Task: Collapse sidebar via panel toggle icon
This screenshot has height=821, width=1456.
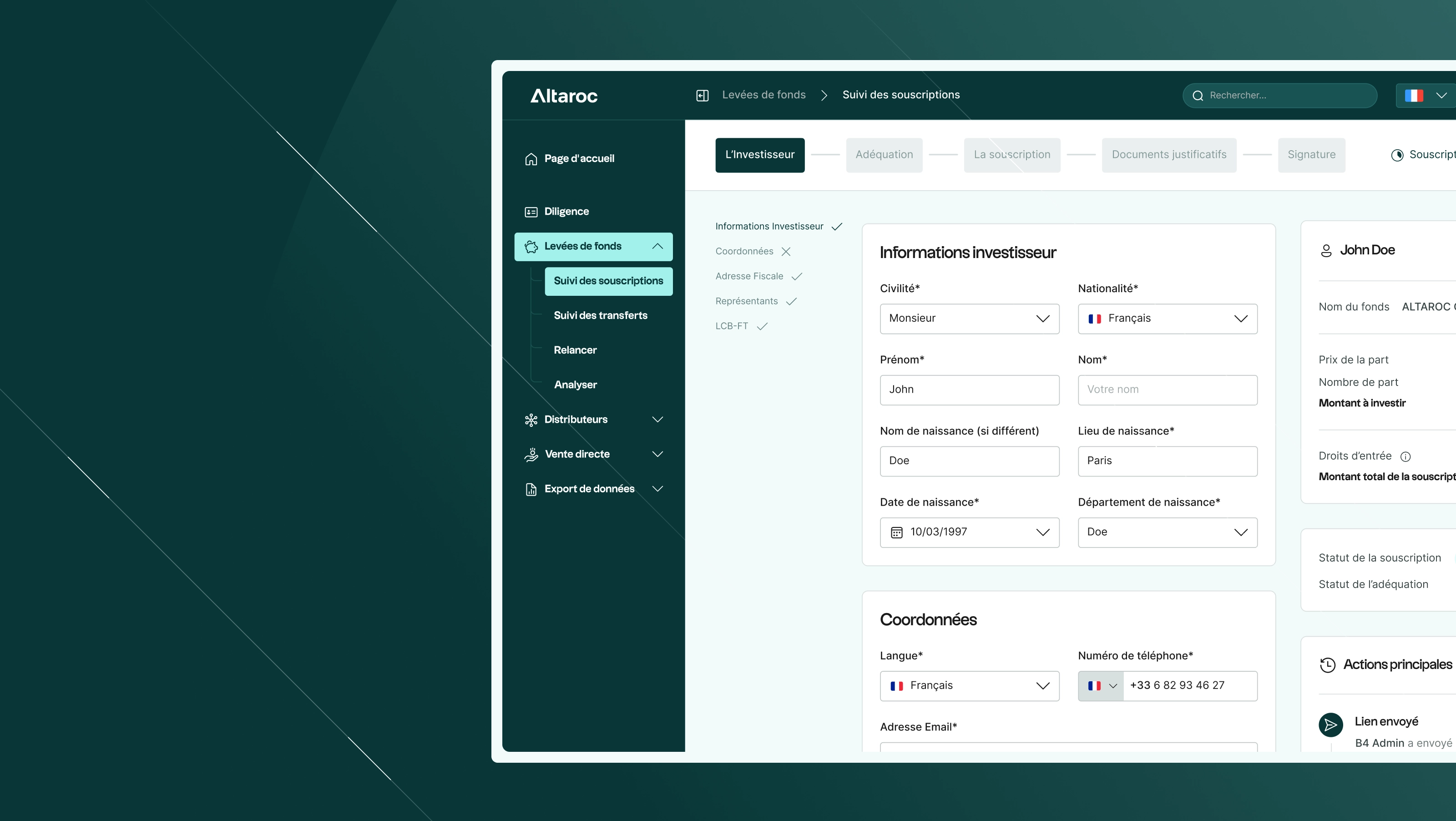Action: click(x=702, y=96)
